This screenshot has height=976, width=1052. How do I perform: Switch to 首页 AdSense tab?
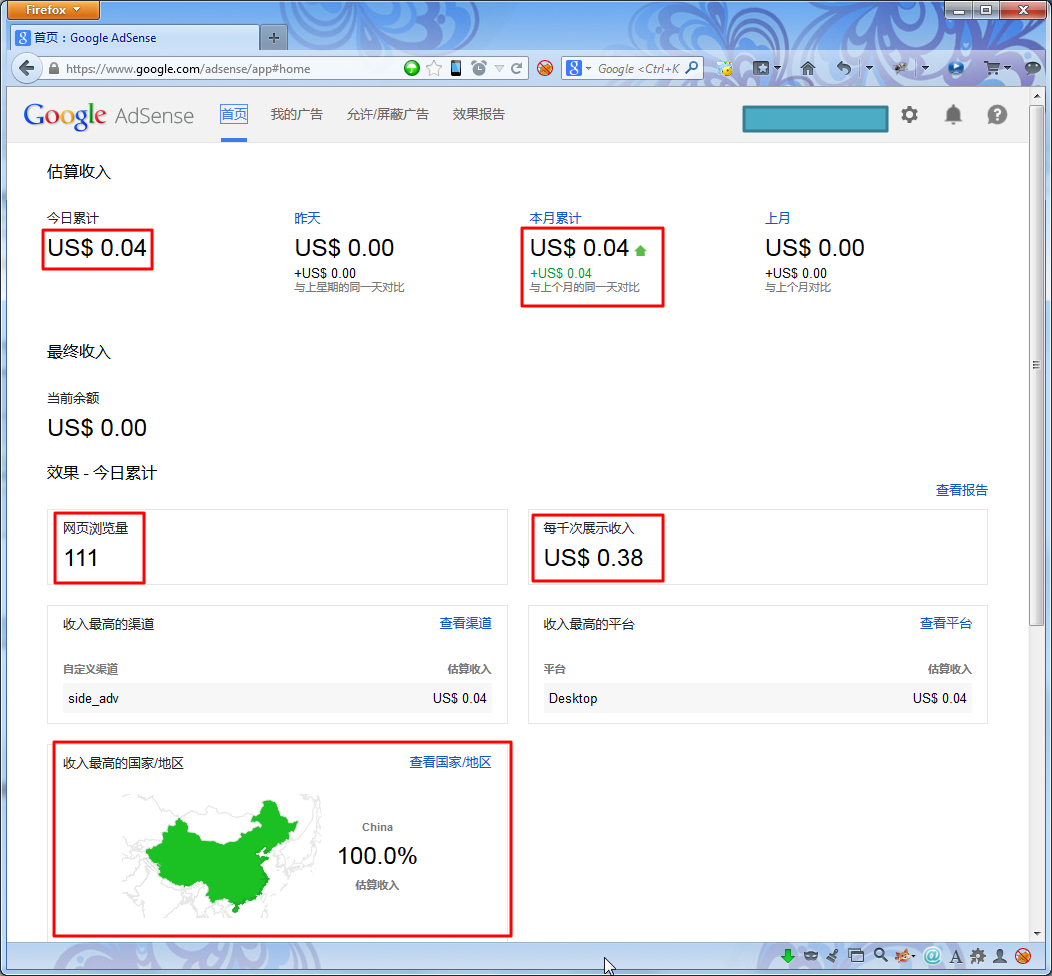tap(233, 114)
